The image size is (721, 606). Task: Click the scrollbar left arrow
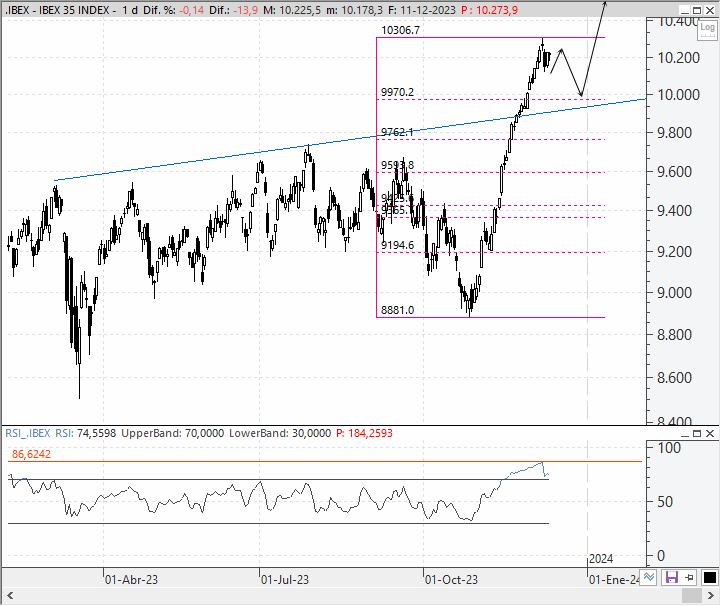click(10, 596)
